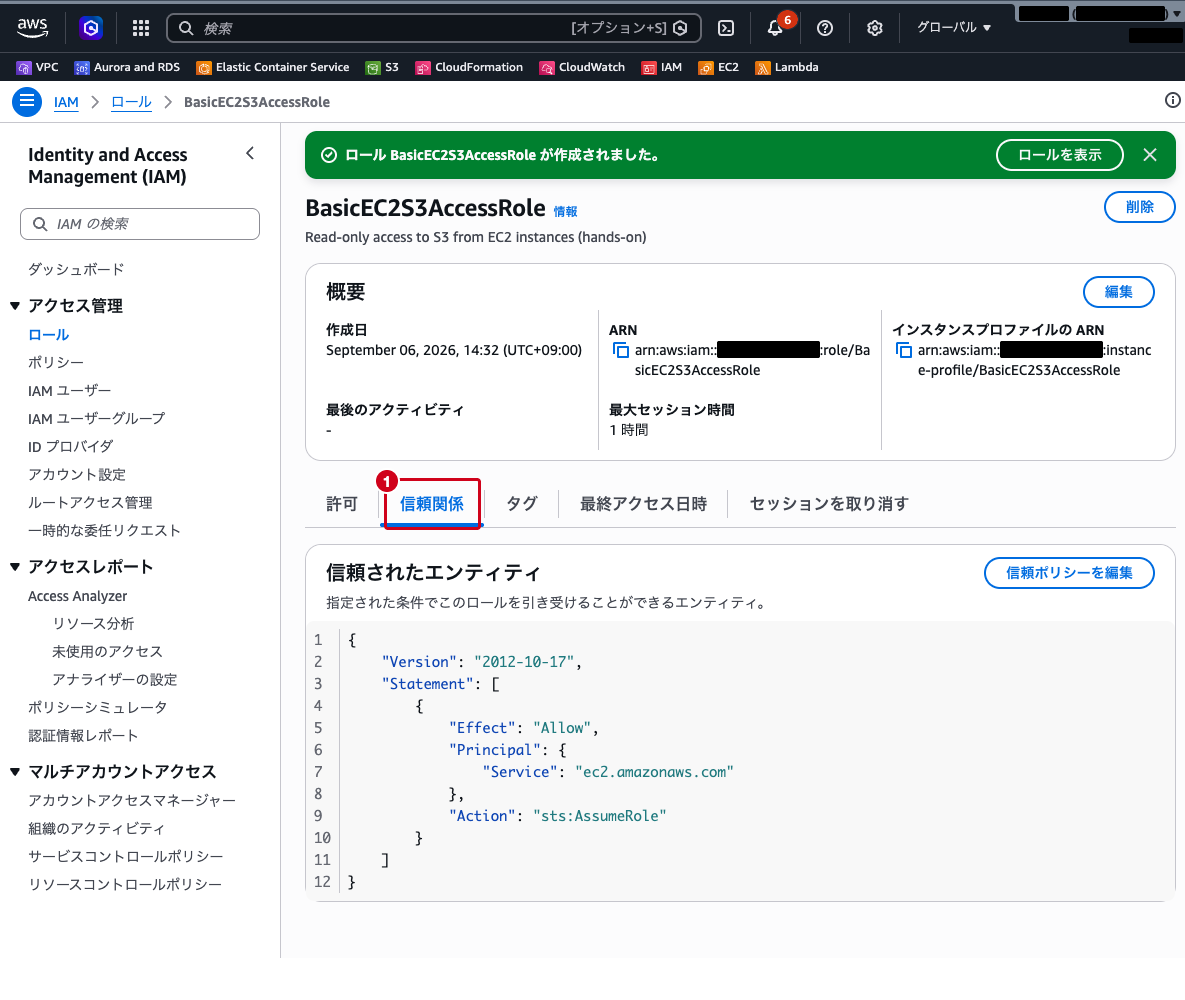Screen dimensions: 1185x1000
Task: Open Access Analyzer in the sidebar
Action: pyautogui.click(x=77, y=596)
